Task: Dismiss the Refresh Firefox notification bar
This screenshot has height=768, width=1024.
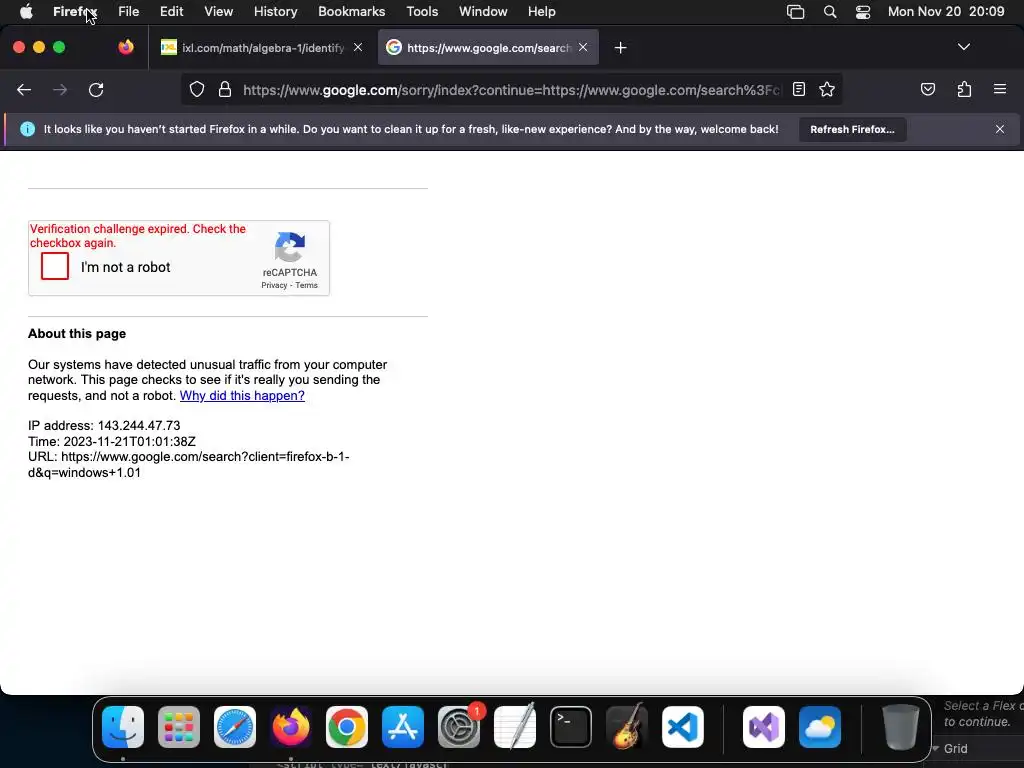Action: (1000, 129)
